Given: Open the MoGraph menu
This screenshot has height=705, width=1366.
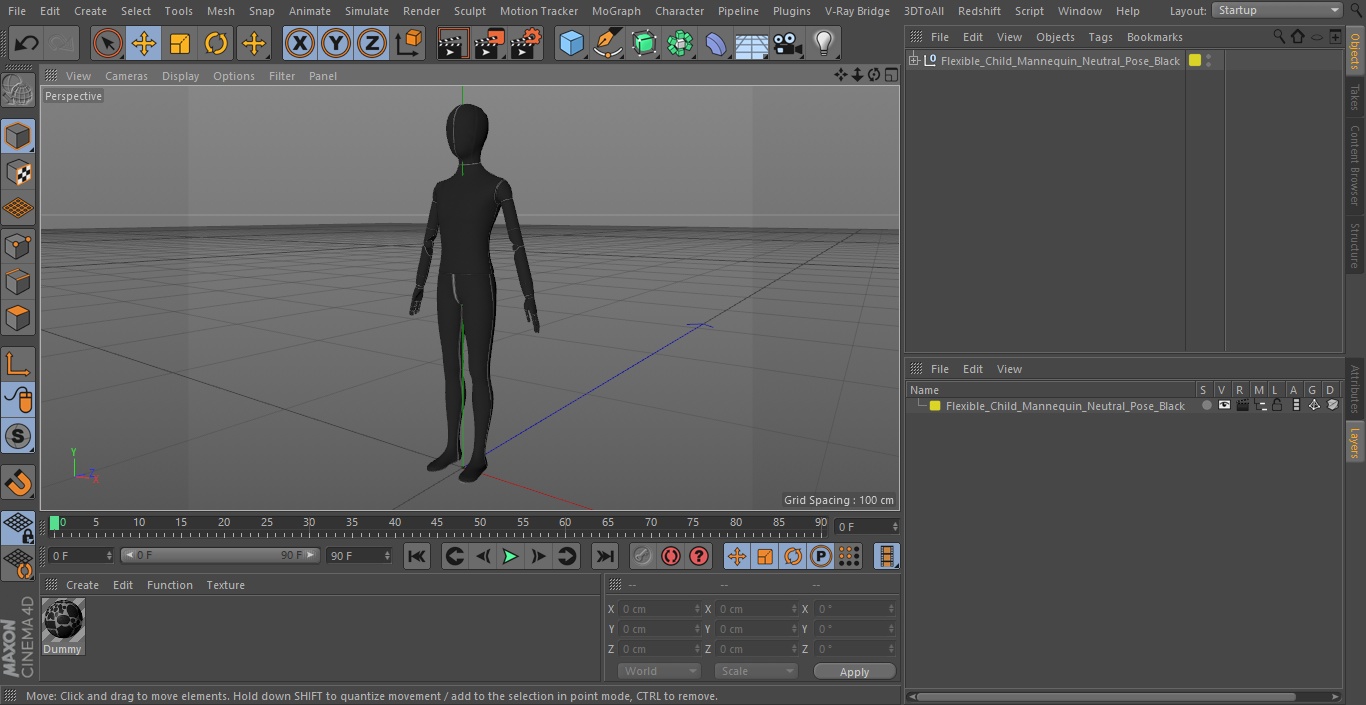Looking at the screenshot, I should pos(616,11).
